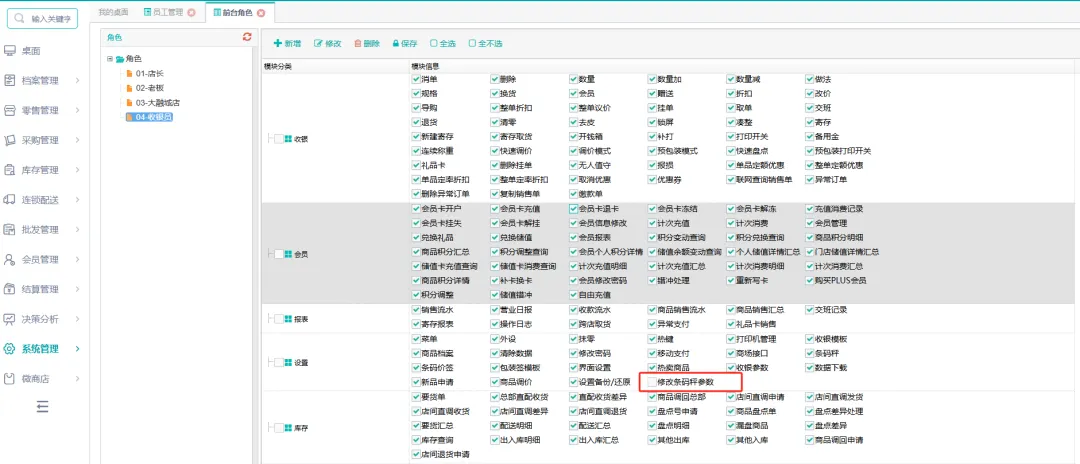
Task: Expand 采购管理 using its chevron
Action: [x=78, y=140]
